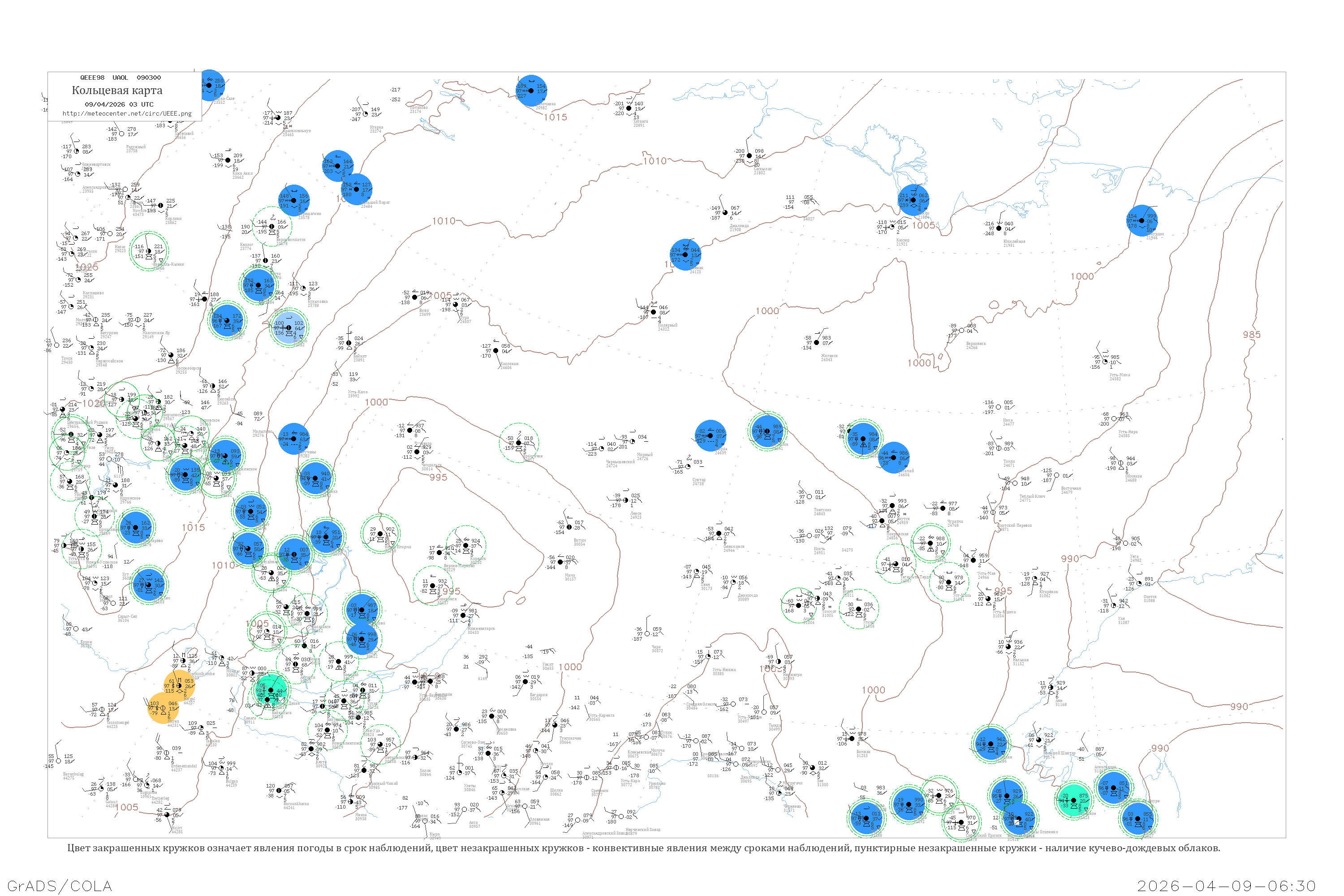Screen dimensions: 1344x896
Task: Click the Кики Акки station marker
Action: point(228,160)
